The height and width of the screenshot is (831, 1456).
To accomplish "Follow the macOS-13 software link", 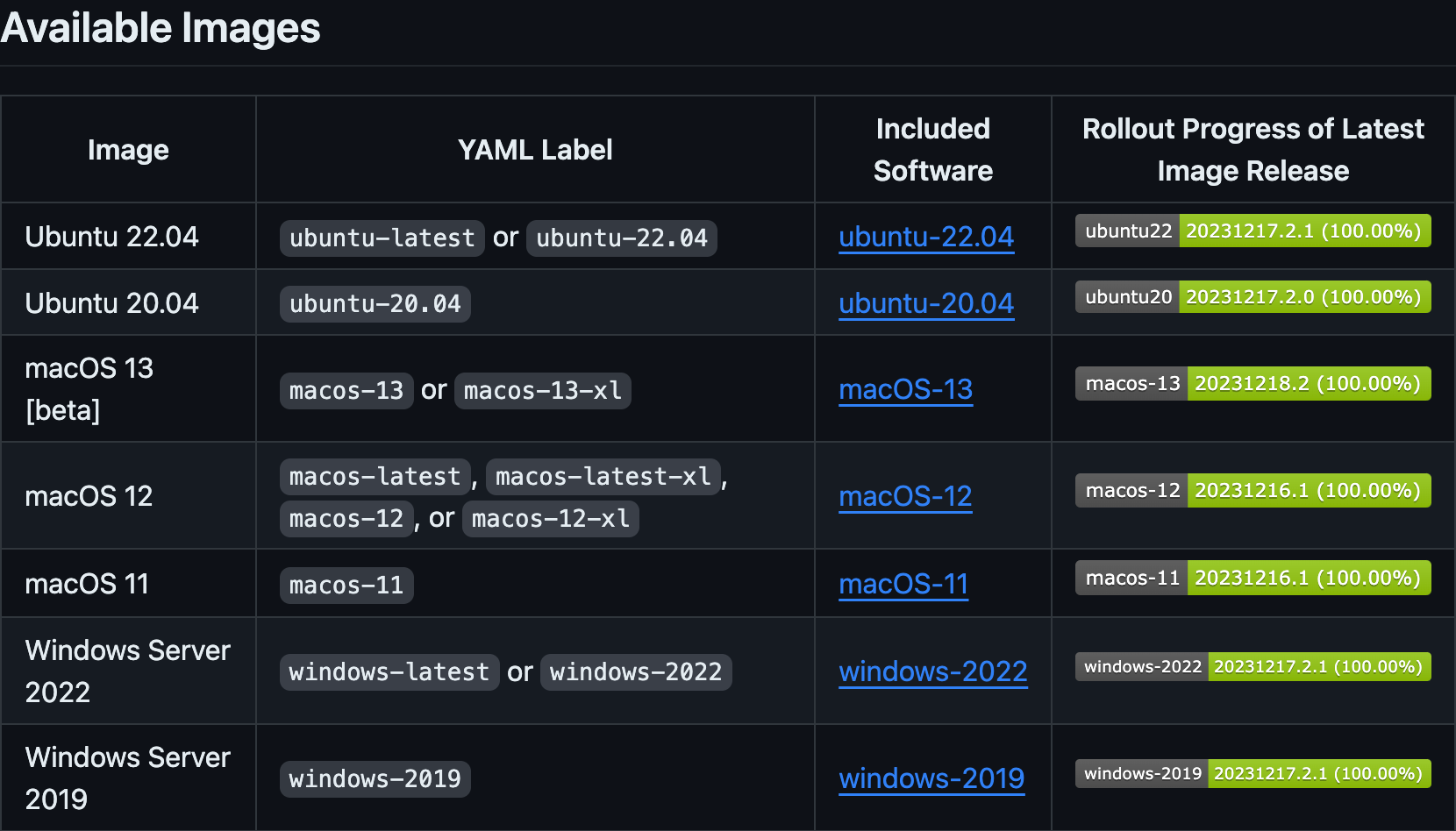I will [906, 389].
